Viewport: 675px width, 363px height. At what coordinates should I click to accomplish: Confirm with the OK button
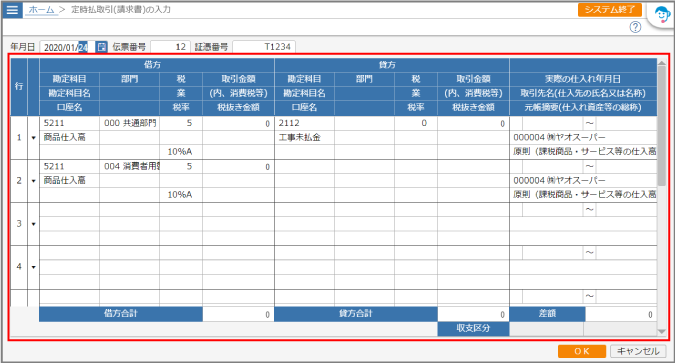coord(582,351)
